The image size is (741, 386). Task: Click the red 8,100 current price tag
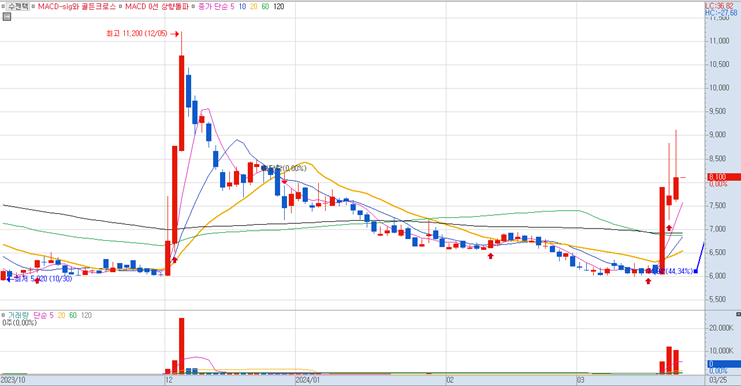pyautogui.click(x=724, y=177)
